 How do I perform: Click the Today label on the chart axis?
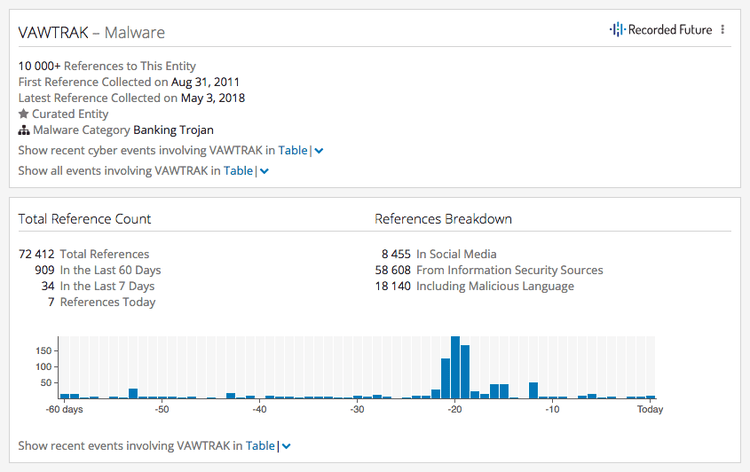pyautogui.click(x=649, y=409)
